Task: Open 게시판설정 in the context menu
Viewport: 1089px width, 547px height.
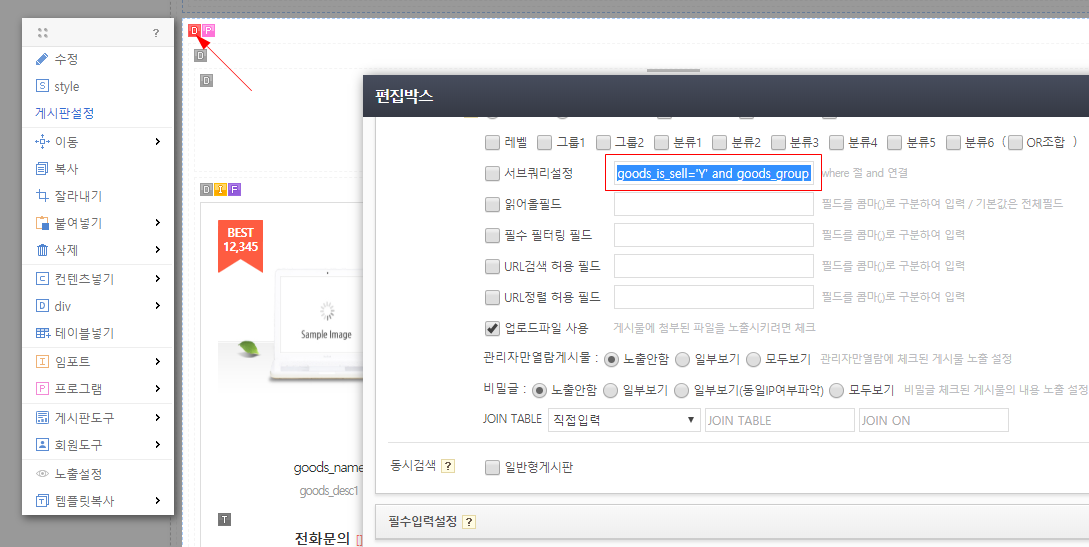Action: pos(65,114)
